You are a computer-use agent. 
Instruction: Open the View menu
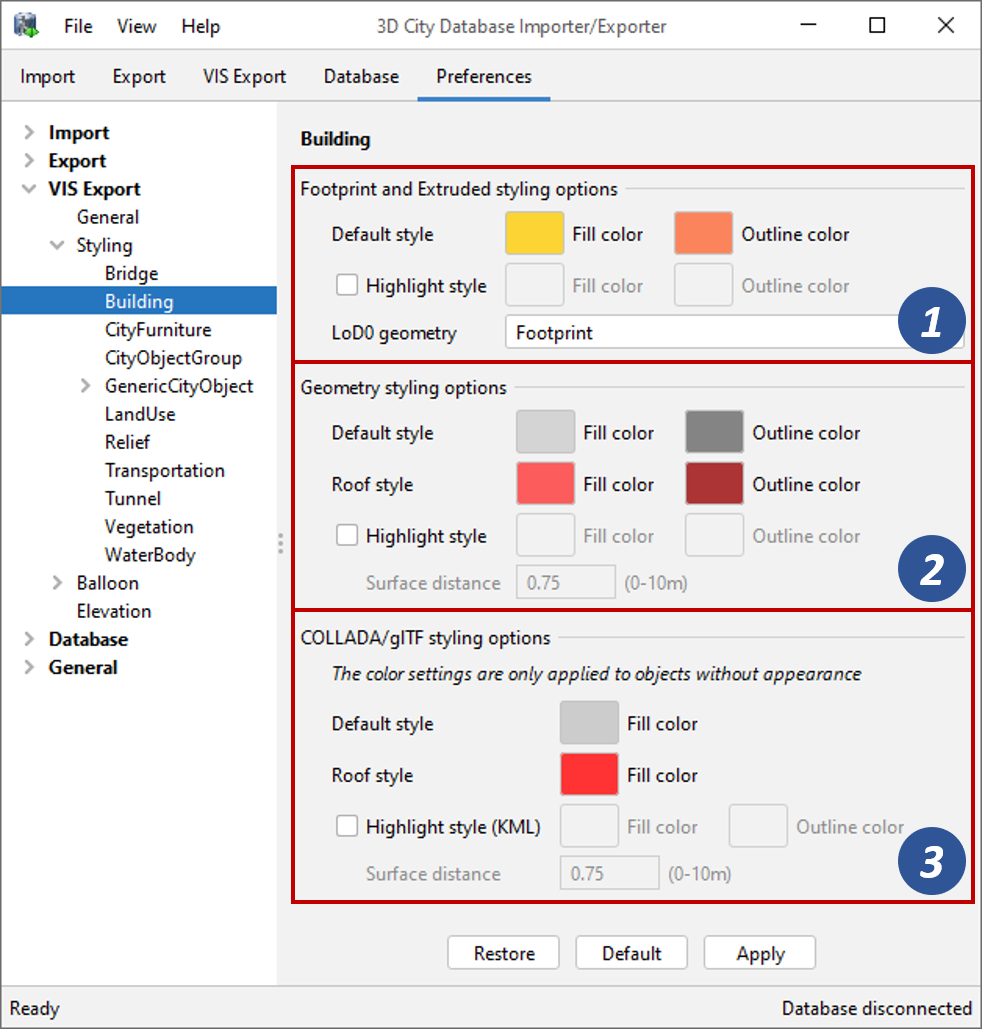click(137, 26)
